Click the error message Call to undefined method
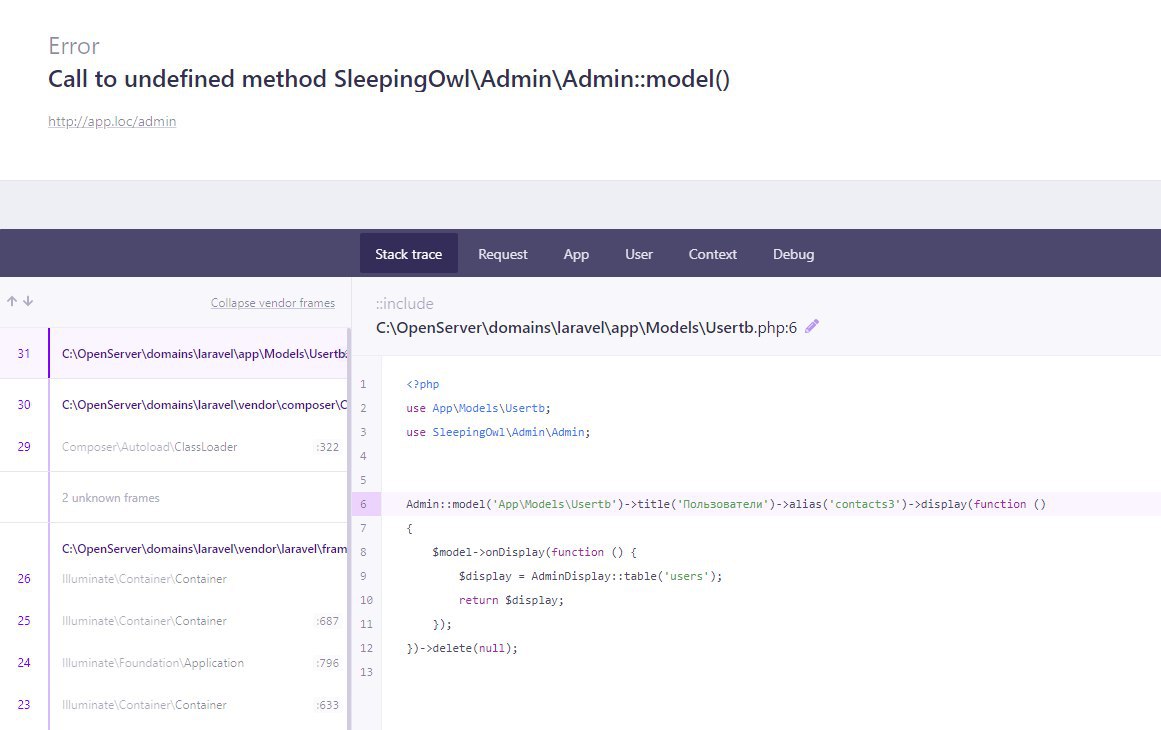 click(x=389, y=78)
